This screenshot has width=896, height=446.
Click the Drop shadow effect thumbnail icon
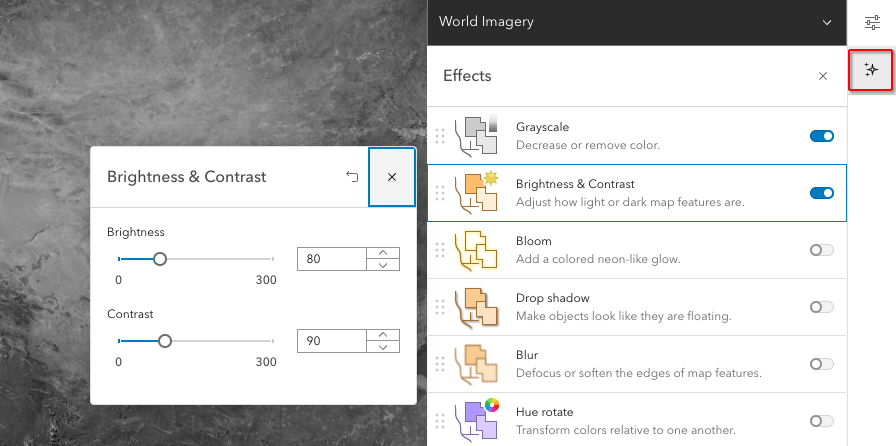coord(477,307)
